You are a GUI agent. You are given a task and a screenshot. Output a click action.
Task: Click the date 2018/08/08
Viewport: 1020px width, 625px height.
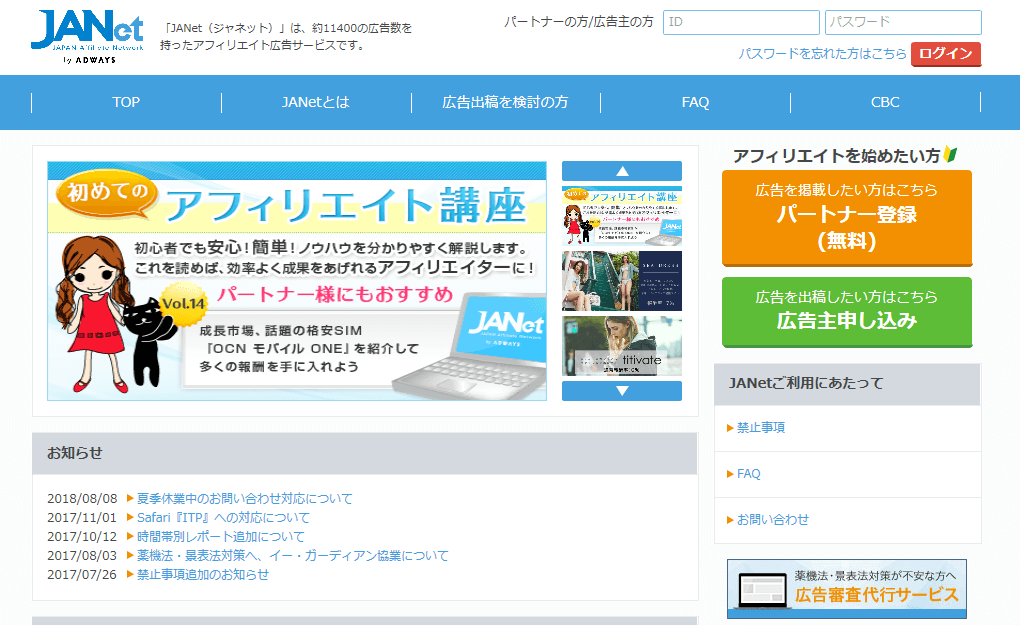tap(82, 499)
